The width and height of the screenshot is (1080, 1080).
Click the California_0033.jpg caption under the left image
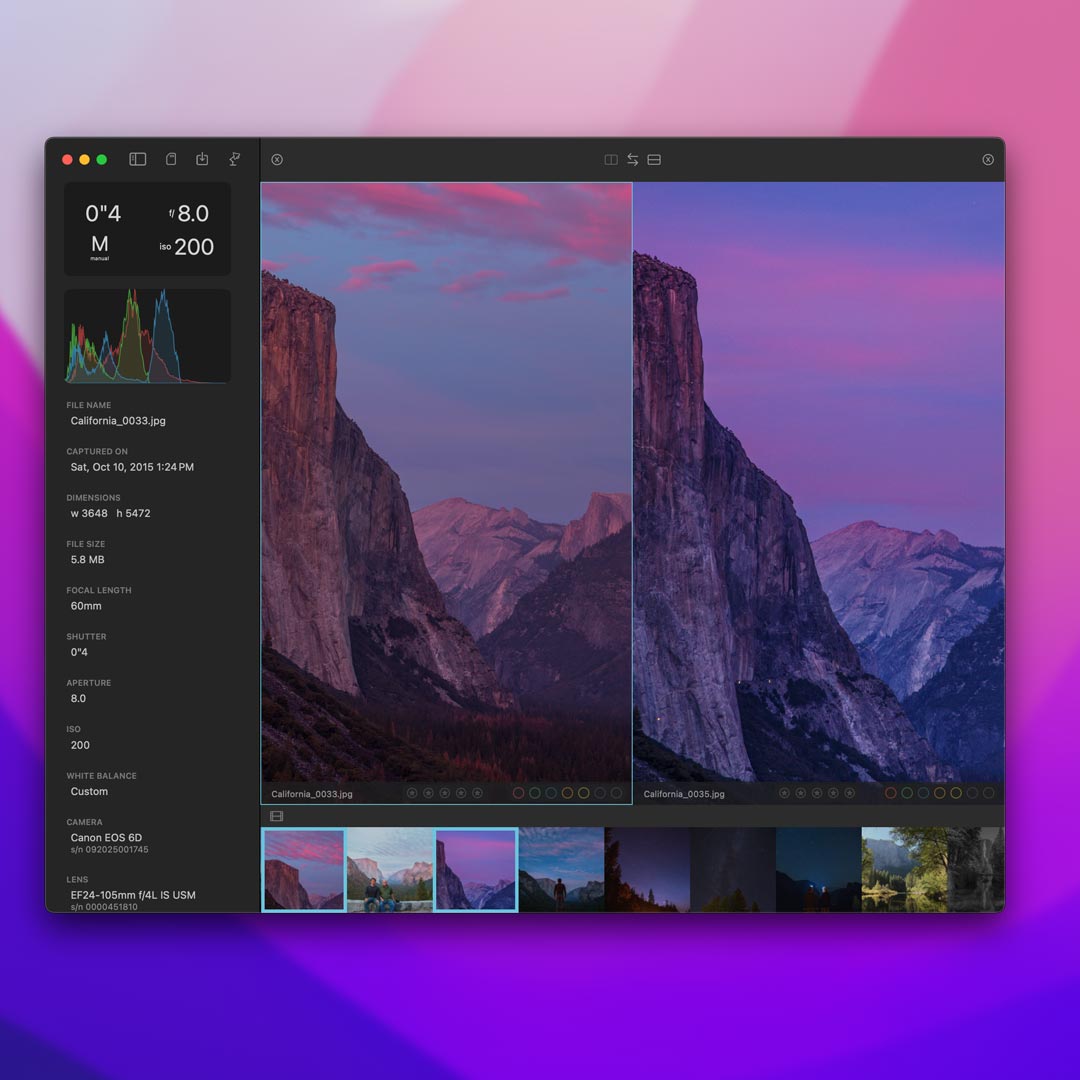coord(312,794)
